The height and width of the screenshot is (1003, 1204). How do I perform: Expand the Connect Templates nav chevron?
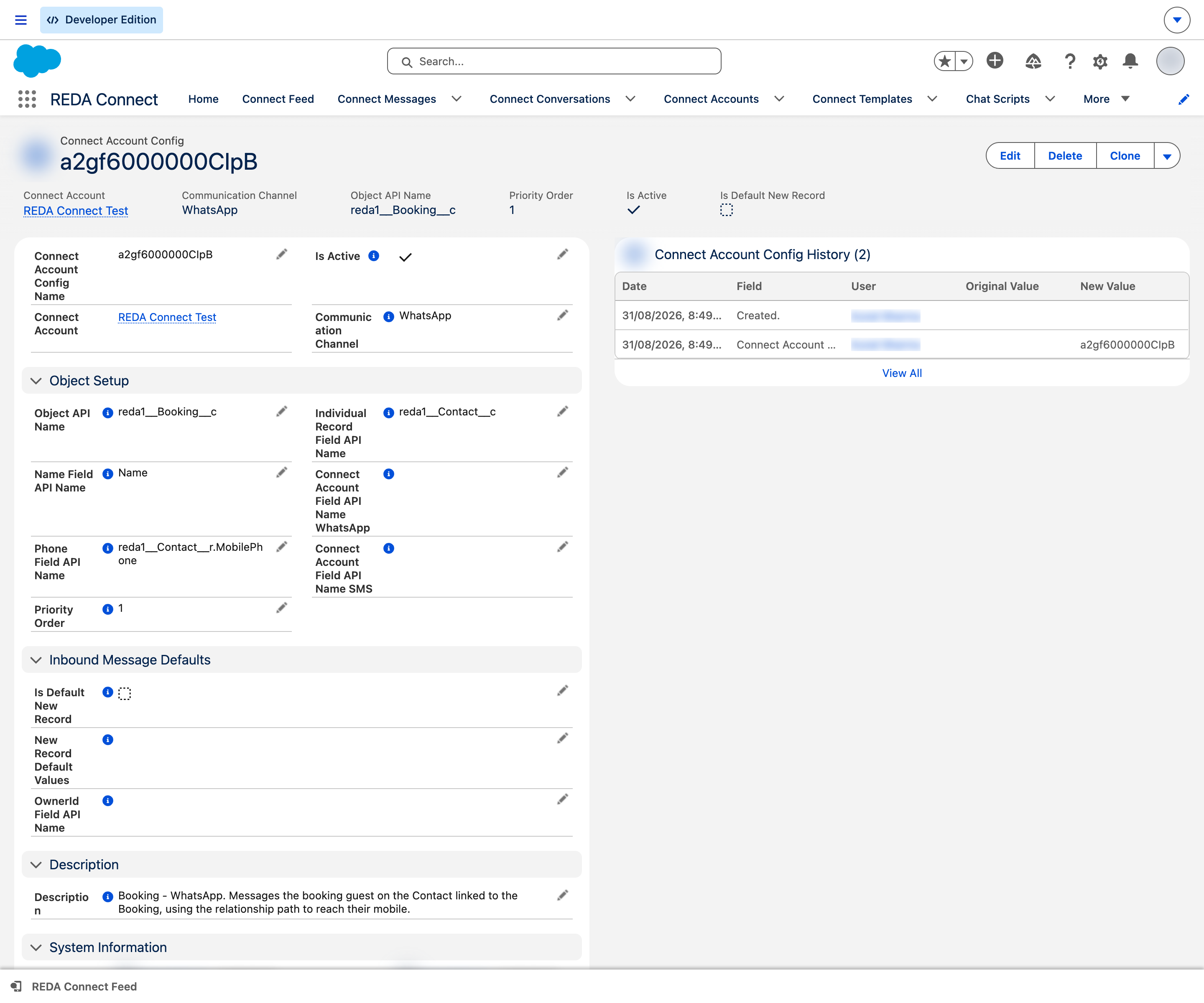tap(932, 99)
